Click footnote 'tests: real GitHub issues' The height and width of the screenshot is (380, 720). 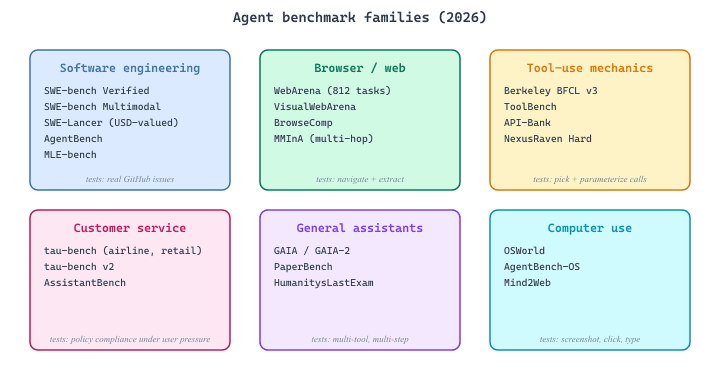130,179
